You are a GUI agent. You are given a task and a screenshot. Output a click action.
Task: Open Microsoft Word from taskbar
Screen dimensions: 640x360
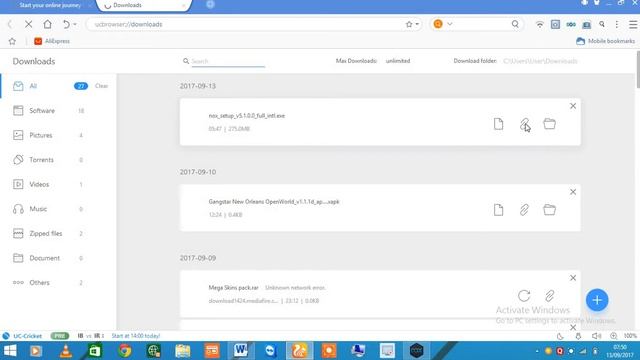240,351
